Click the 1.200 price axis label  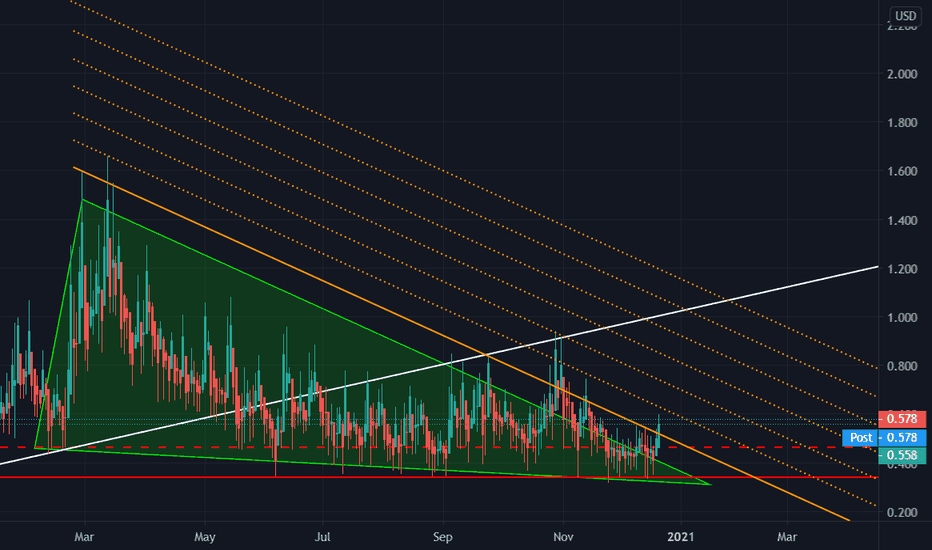(902, 269)
